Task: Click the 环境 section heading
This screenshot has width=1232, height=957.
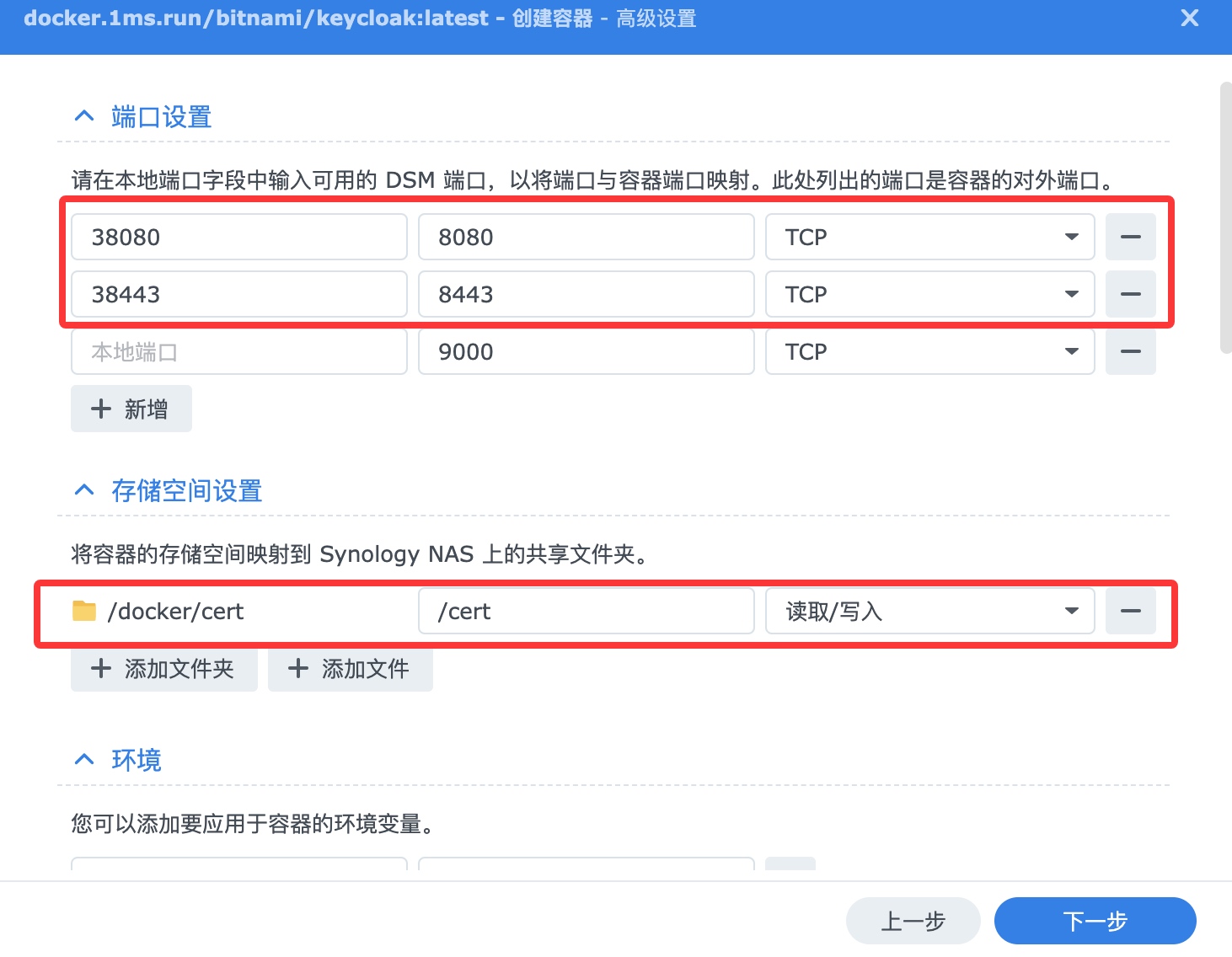Action: (x=137, y=760)
